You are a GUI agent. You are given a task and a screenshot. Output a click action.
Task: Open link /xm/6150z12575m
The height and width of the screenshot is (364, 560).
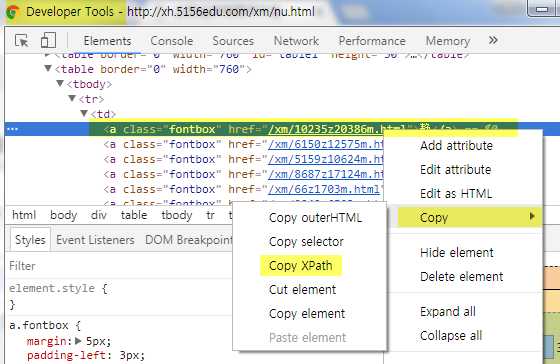325,144
